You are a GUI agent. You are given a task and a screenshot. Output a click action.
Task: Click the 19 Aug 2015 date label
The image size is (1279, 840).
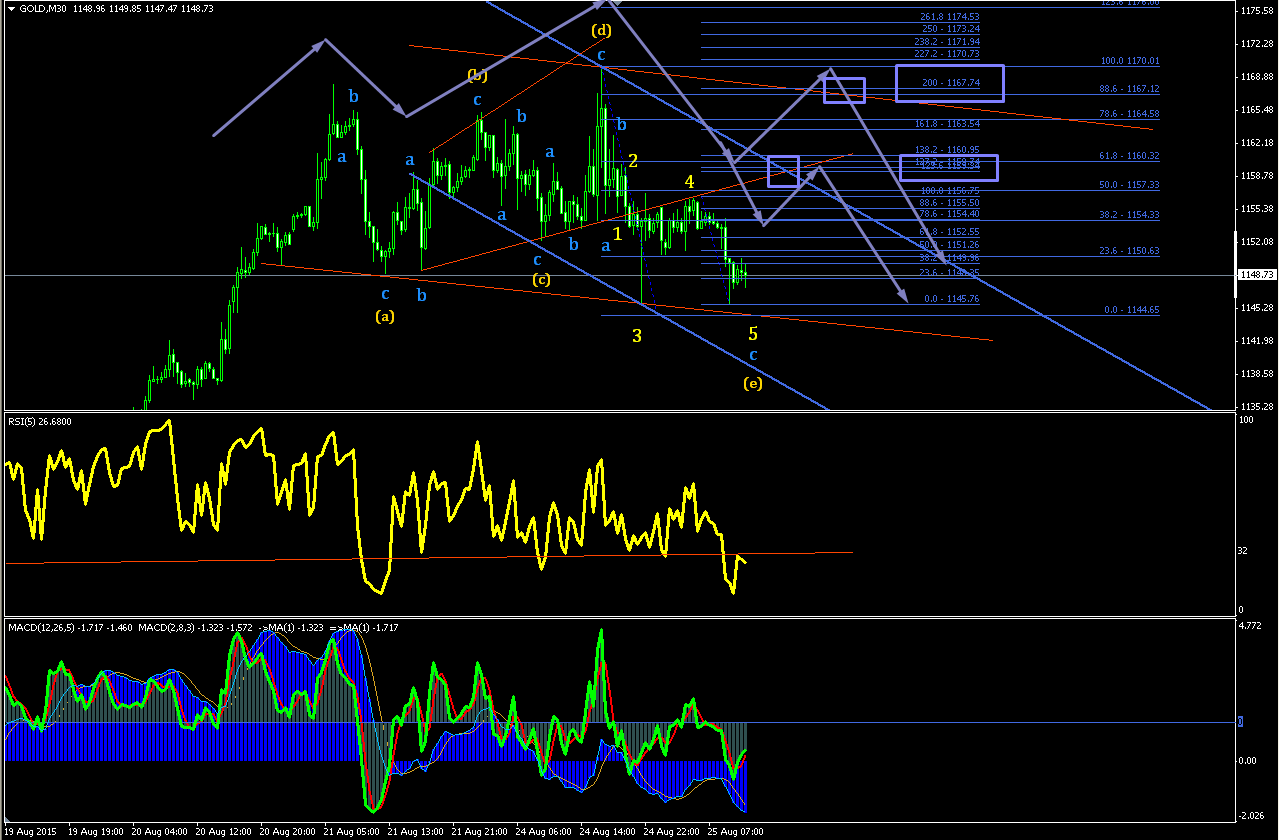[x=30, y=831]
